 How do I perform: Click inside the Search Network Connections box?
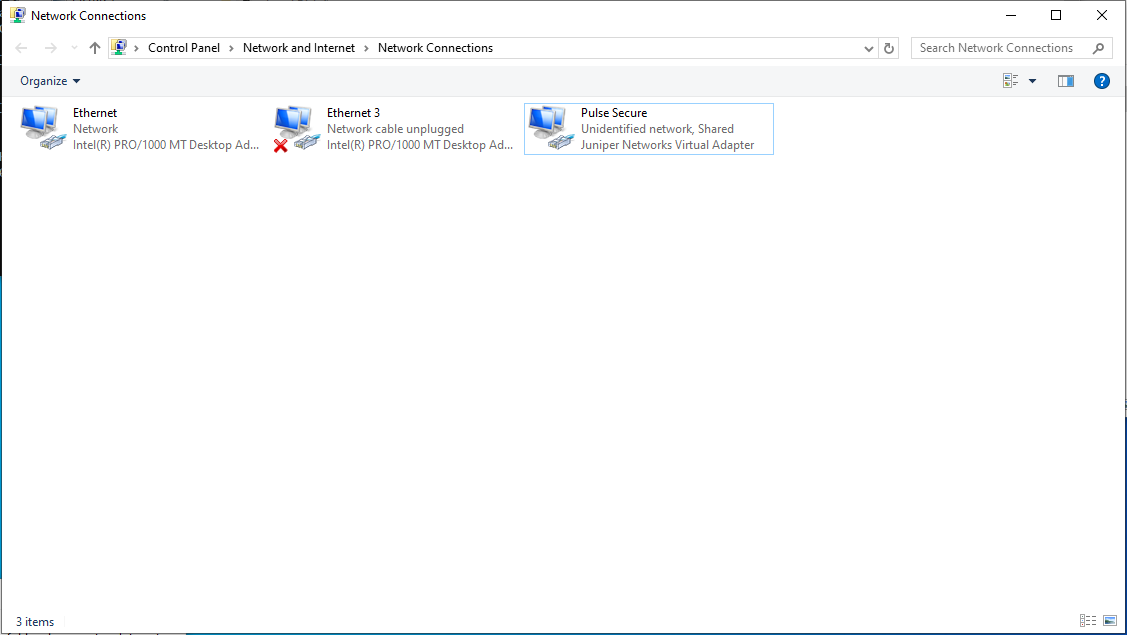[1000, 47]
